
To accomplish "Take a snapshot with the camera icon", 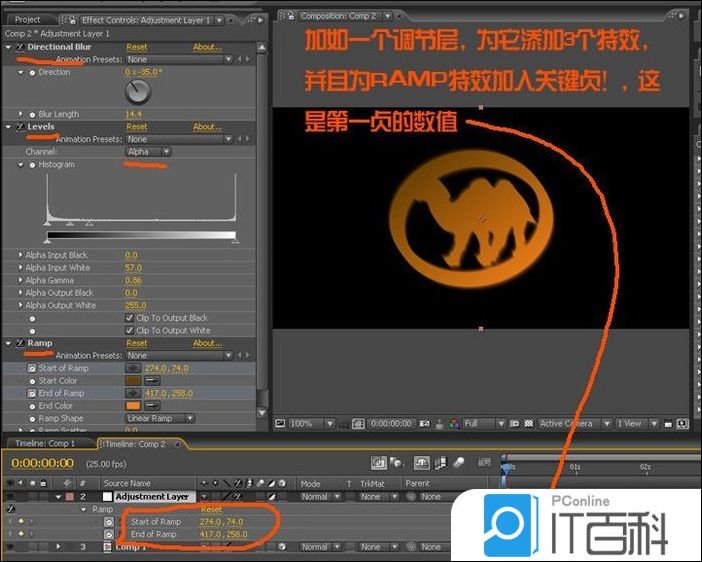I will tap(425, 423).
